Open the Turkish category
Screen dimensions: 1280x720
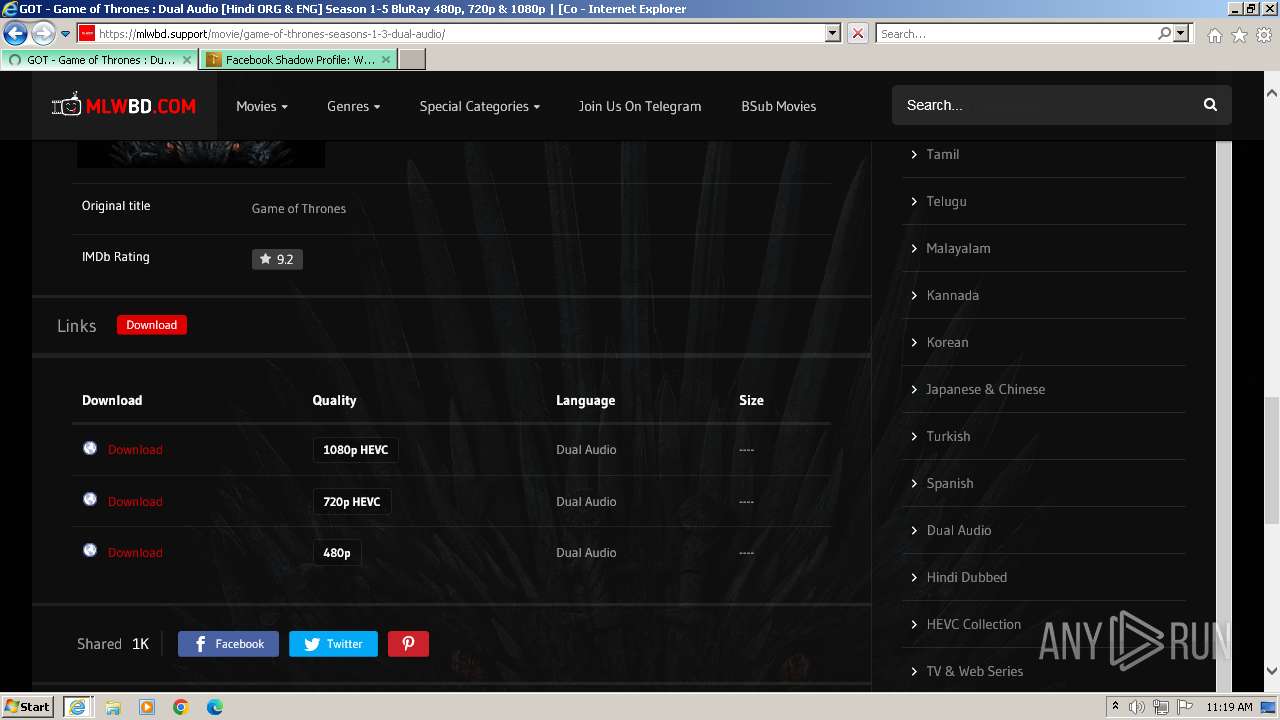[x=948, y=436]
